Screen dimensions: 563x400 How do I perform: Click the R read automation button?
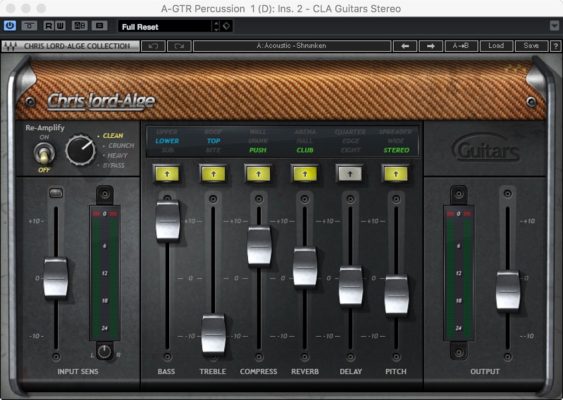click(48, 26)
